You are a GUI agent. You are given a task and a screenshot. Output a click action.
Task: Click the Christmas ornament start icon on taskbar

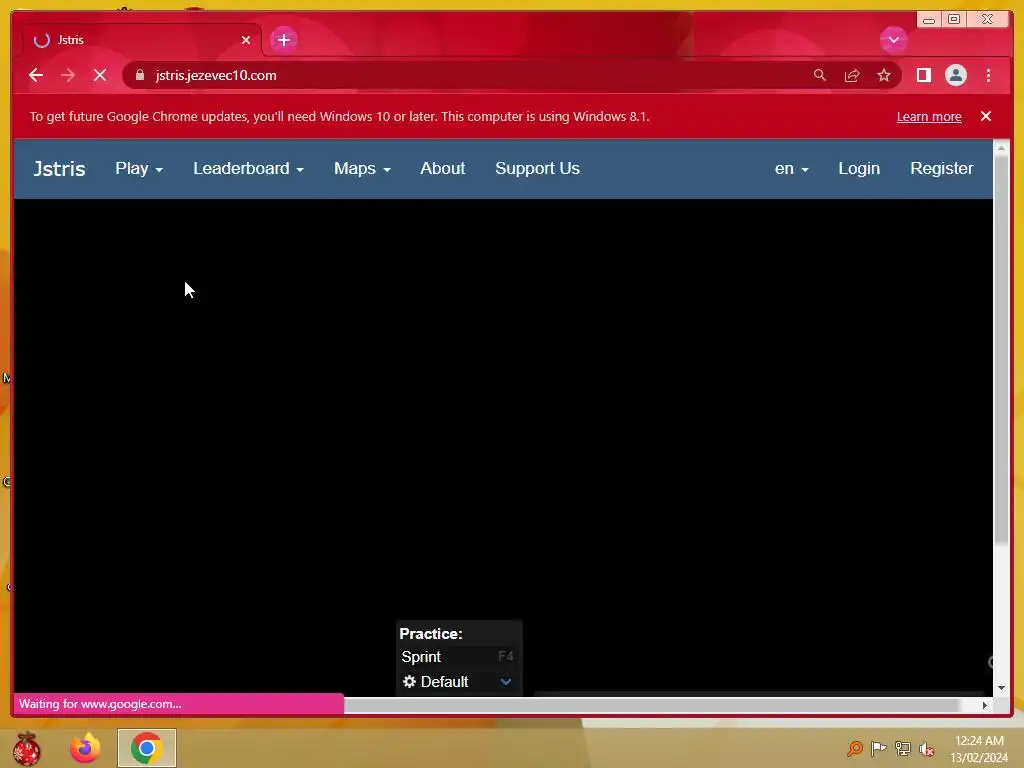[x=27, y=748]
